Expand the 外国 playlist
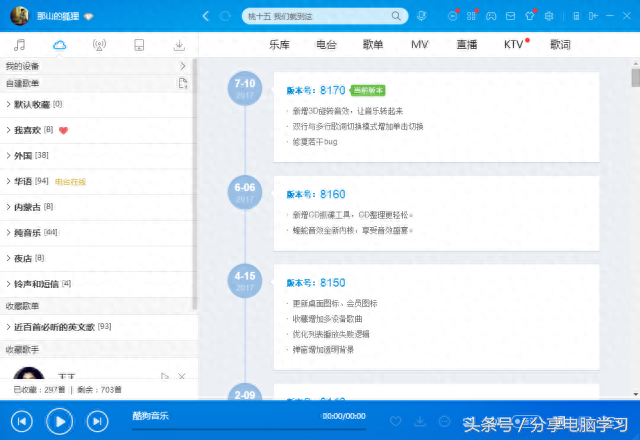640x440 pixels. tap(8, 156)
